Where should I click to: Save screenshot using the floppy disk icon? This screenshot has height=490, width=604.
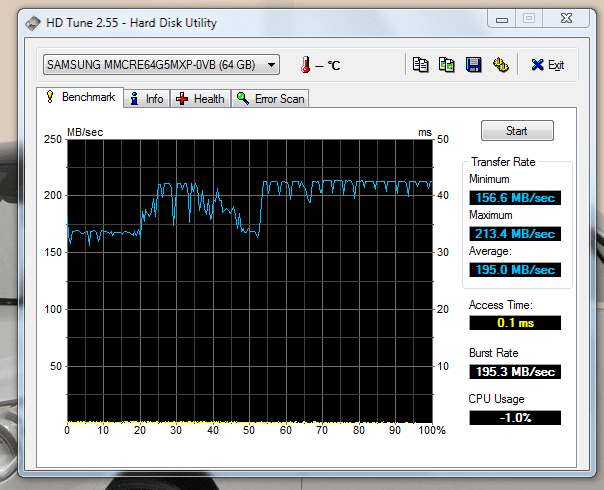[473, 65]
